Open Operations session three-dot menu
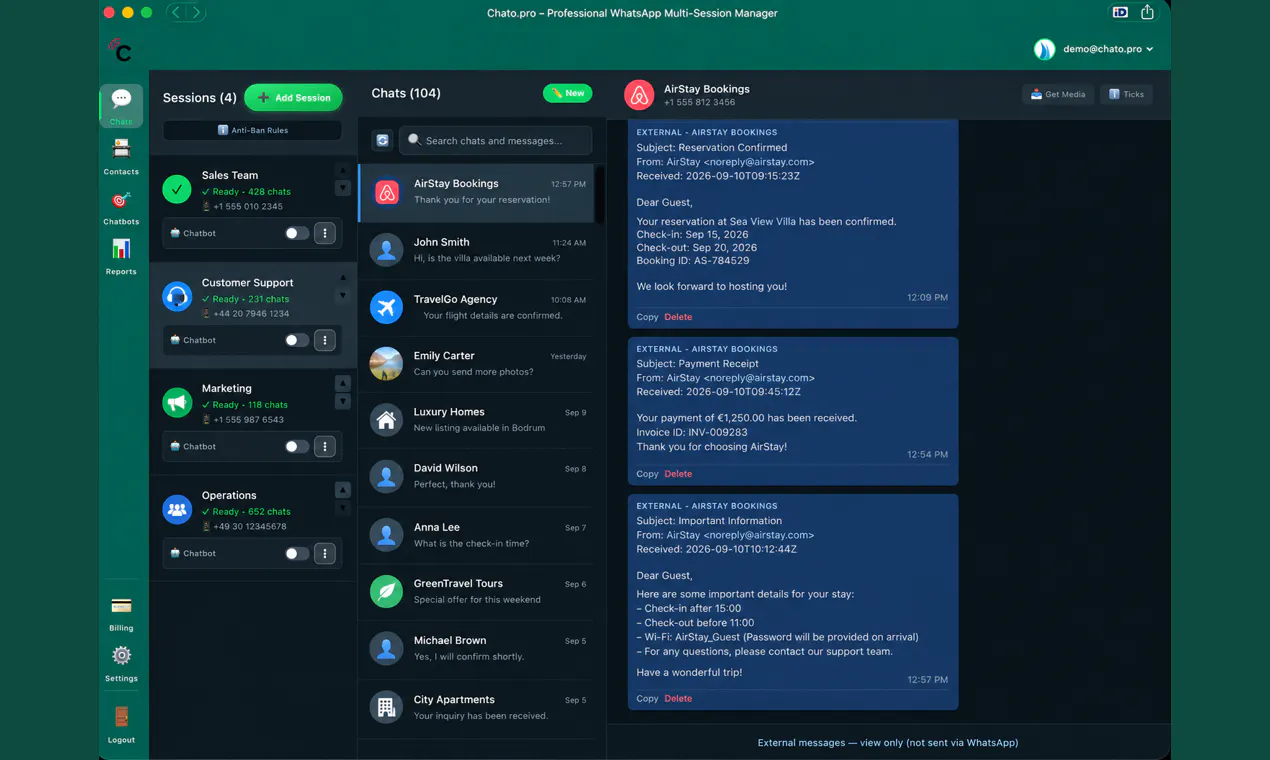This screenshot has height=760, width=1270. [x=325, y=553]
